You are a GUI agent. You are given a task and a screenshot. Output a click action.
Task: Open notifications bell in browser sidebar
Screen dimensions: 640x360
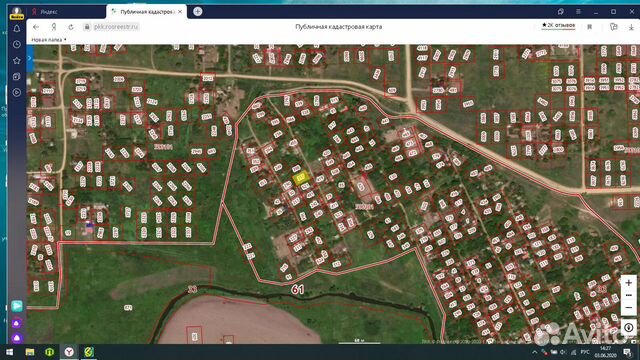[x=17, y=29]
